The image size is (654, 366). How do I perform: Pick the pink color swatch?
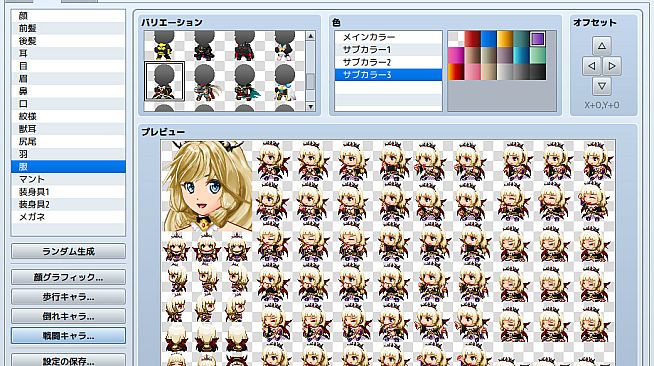click(x=472, y=72)
